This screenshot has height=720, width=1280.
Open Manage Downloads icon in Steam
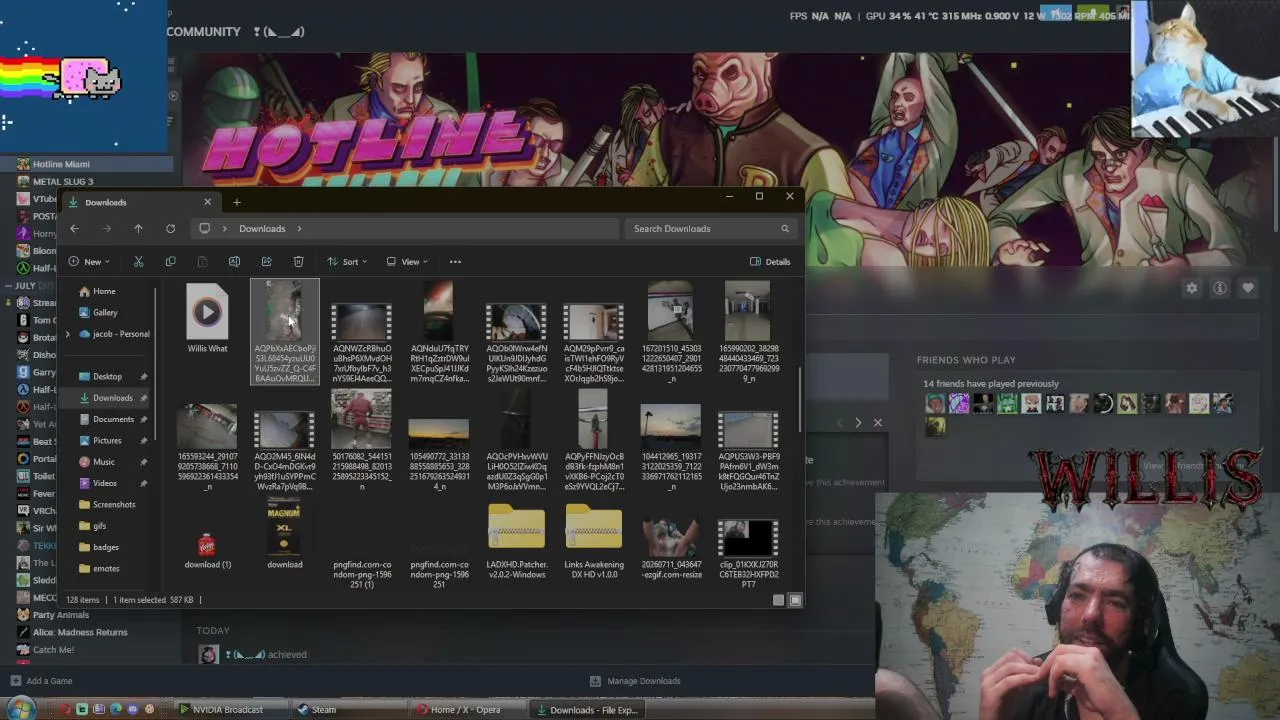point(596,681)
